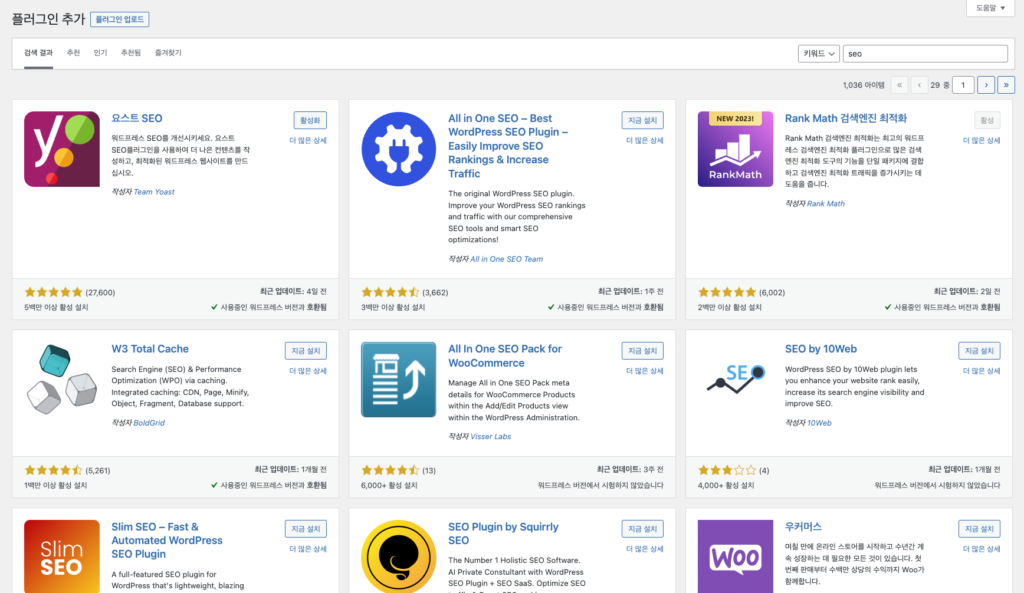Screen dimensions: 1024x593
Task: Open the 추천 tab
Action: (73, 53)
